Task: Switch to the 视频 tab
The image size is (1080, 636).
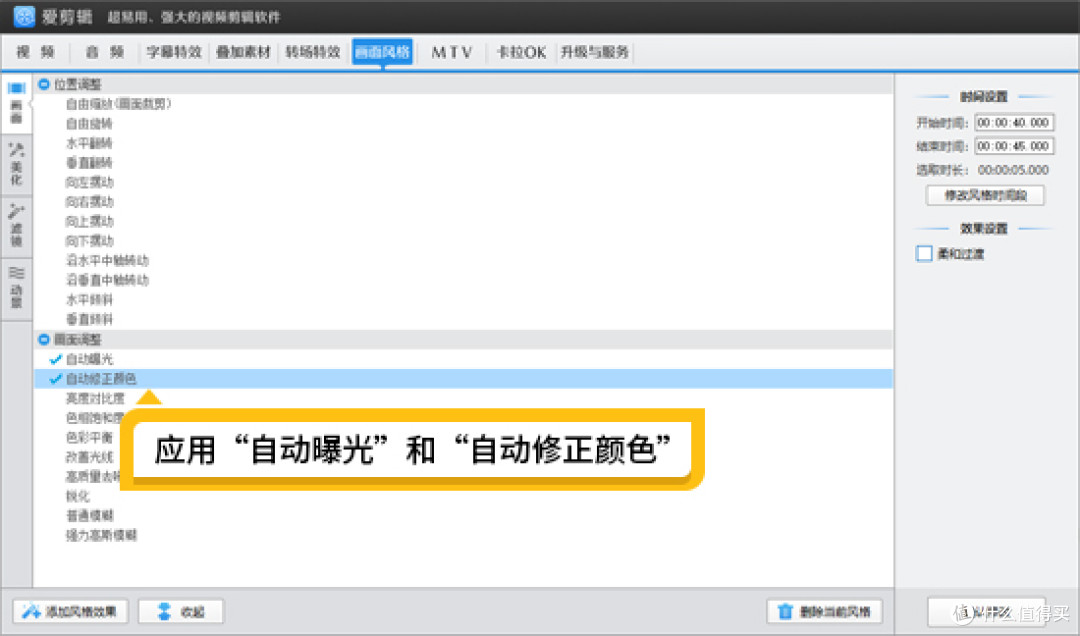Action: (36, 52)
